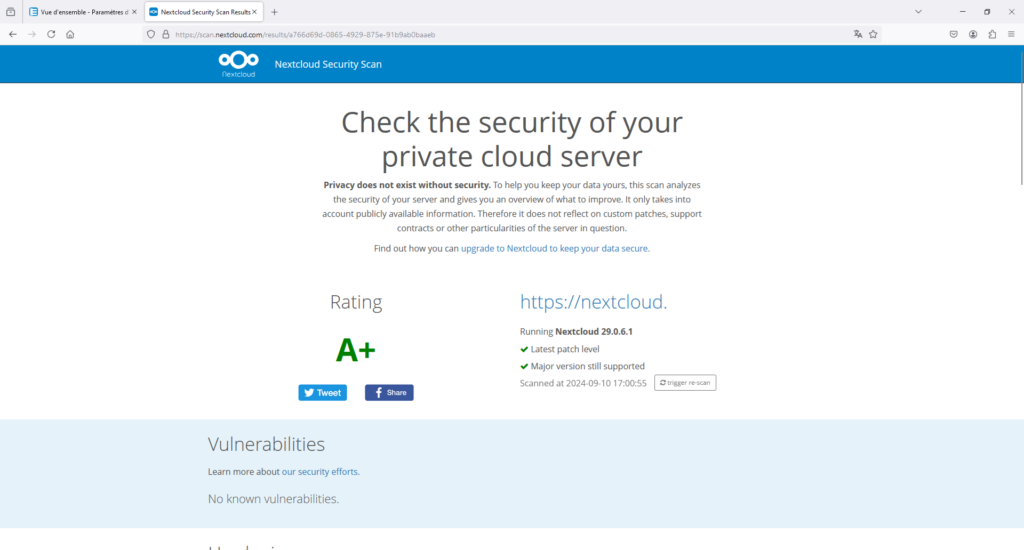The width and height of the screenshot is (1024, 550).
Task: Open the upgrade to Nextcloud link
Action: point(554,248)
